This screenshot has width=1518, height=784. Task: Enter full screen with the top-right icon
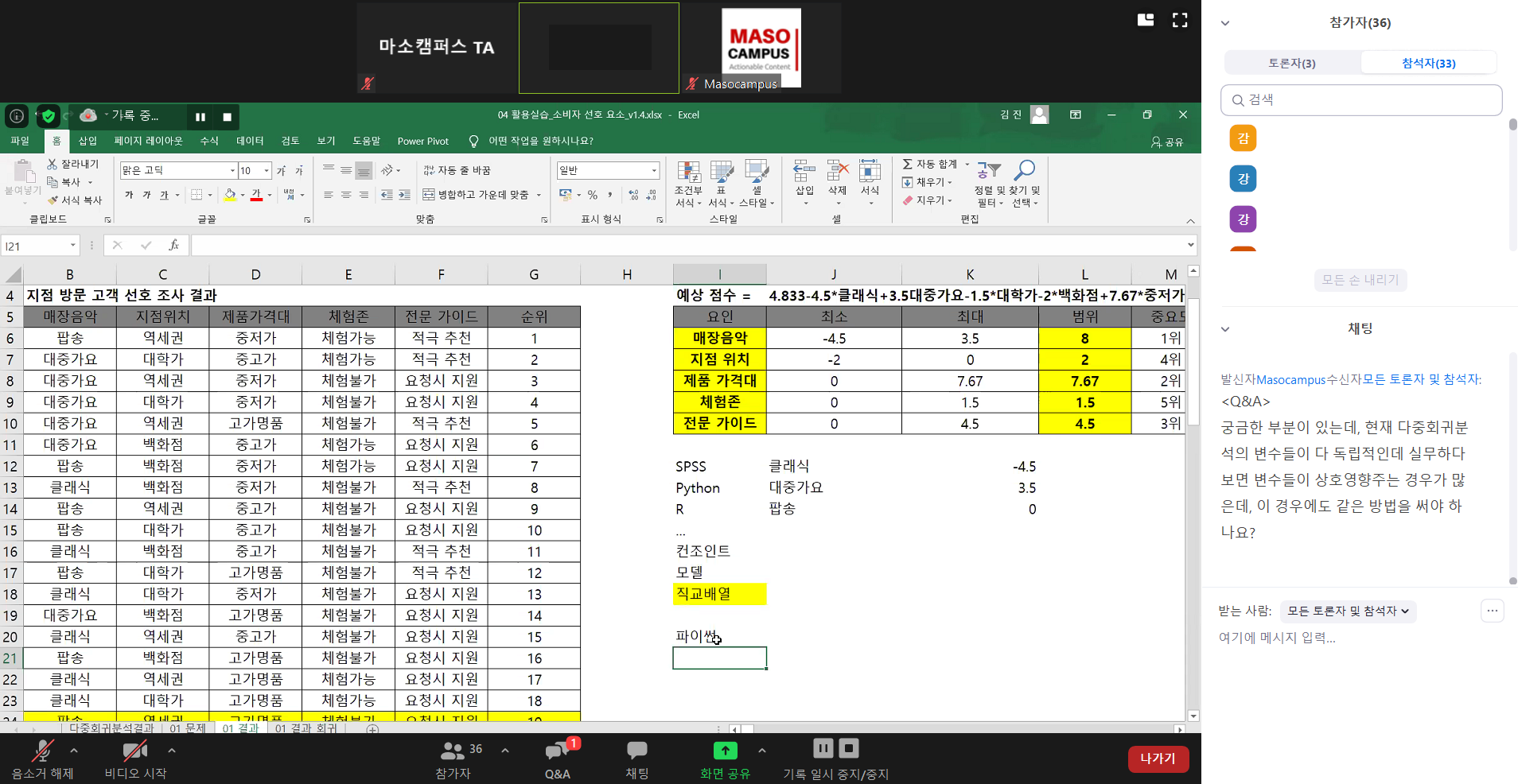[x=1180, y=21]
